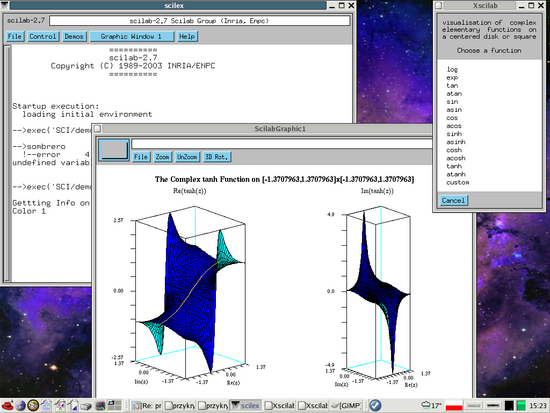Choose the cos function in the list
This screenshot has height=413, width=550.
(x=452, y=118)
